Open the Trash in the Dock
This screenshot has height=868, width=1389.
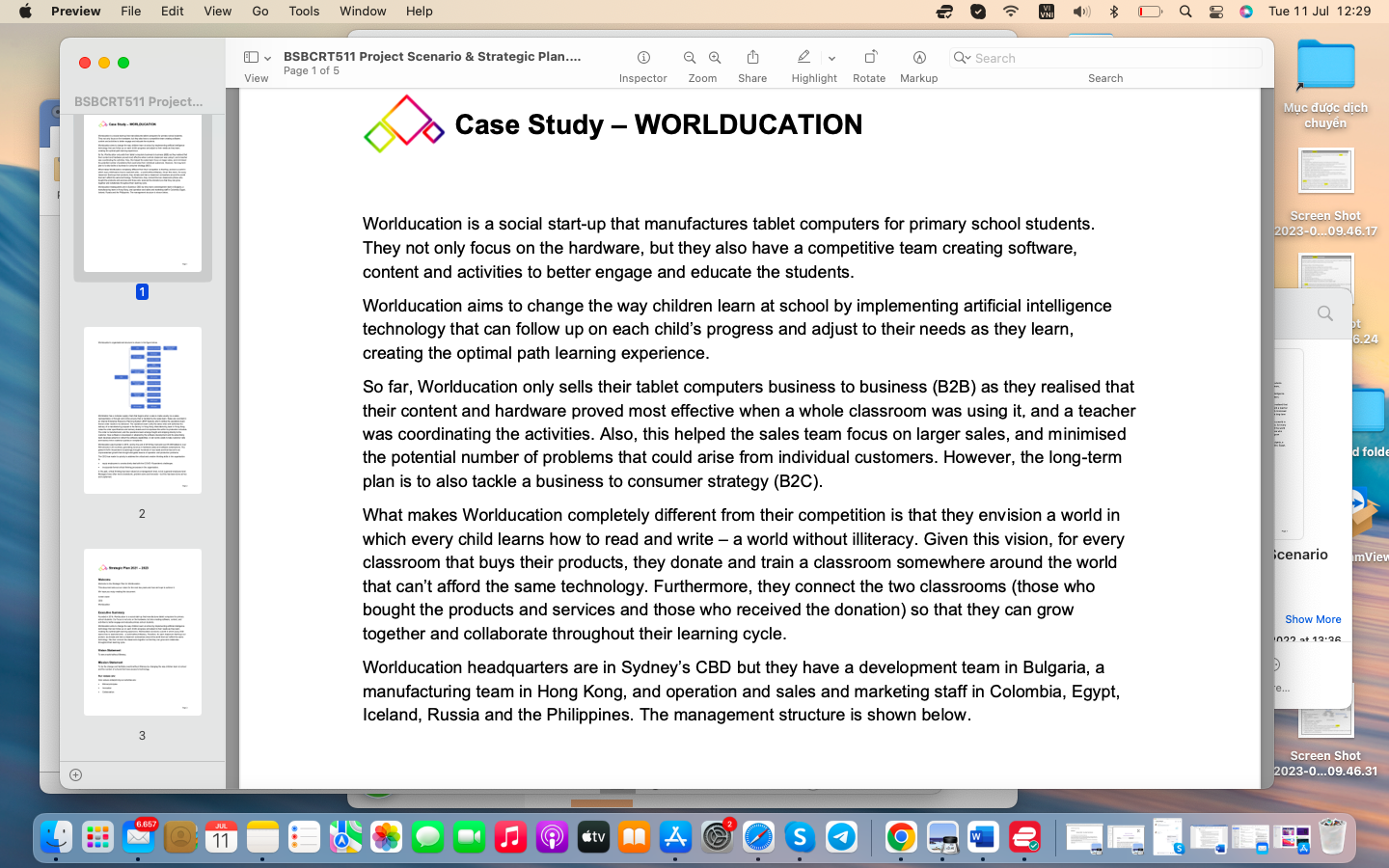point(1332,837)
